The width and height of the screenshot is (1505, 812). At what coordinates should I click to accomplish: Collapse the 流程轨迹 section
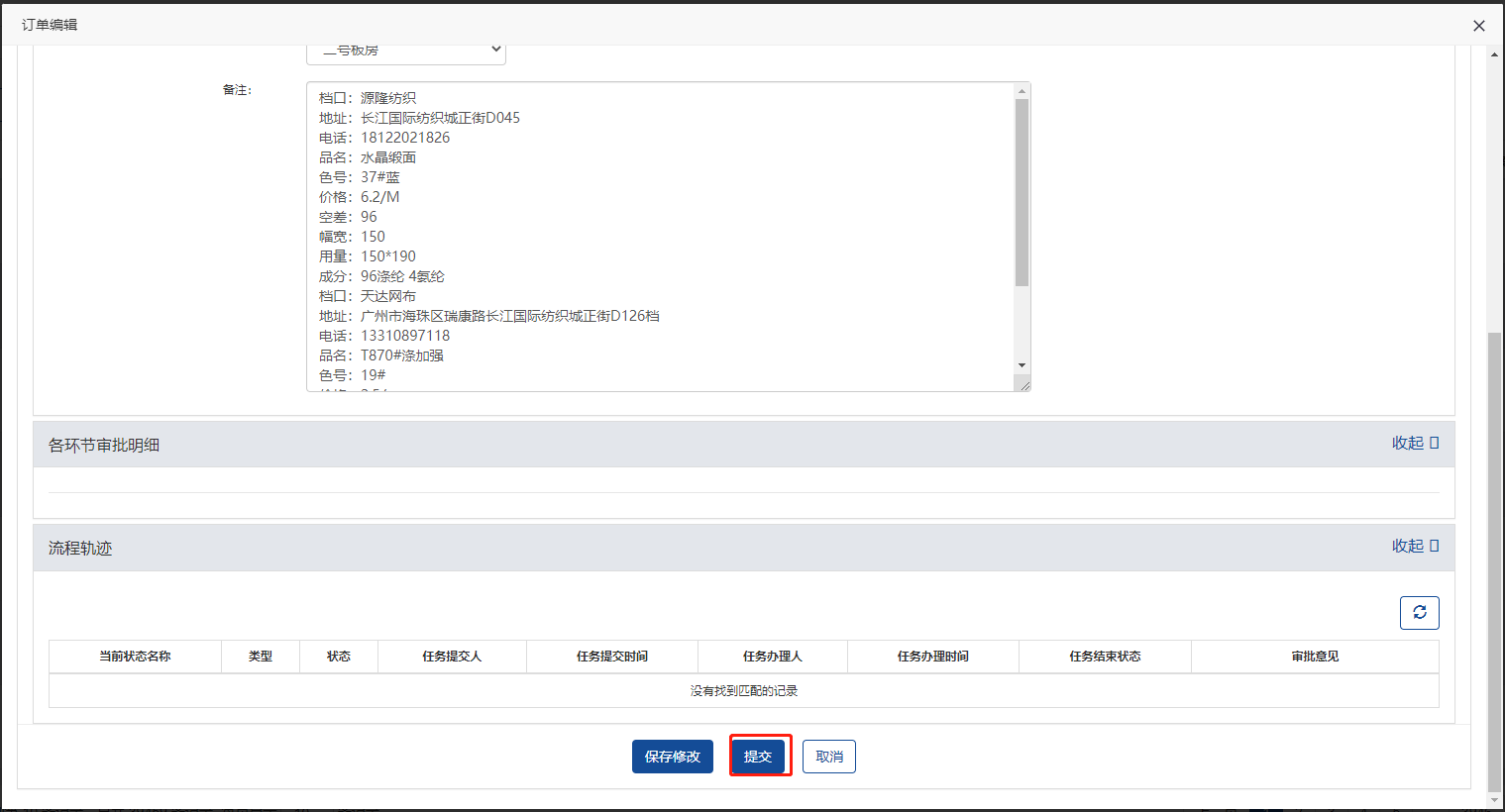tap(1414, 547)
